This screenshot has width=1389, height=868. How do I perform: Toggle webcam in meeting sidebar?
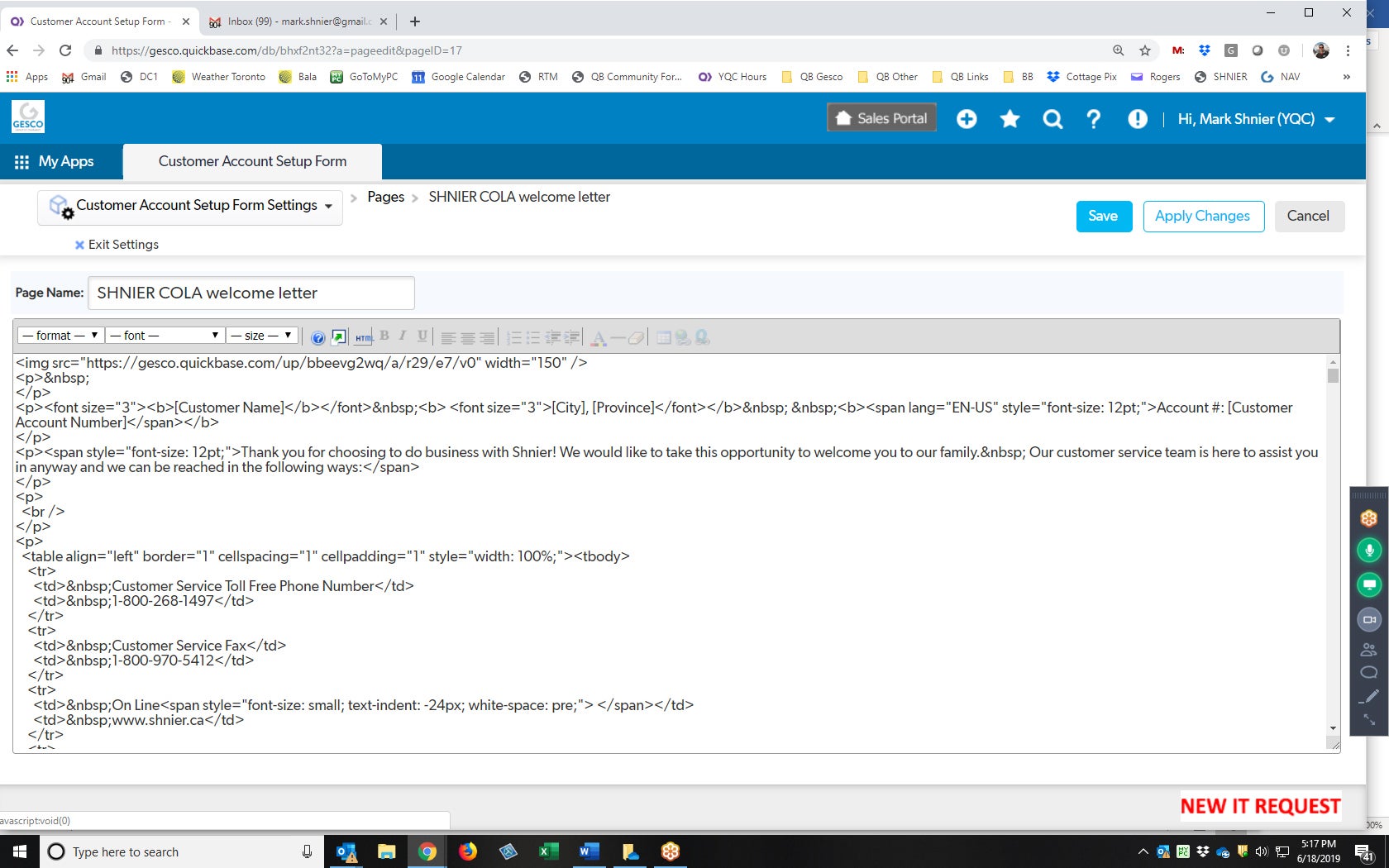click(x=1369, y=619)
